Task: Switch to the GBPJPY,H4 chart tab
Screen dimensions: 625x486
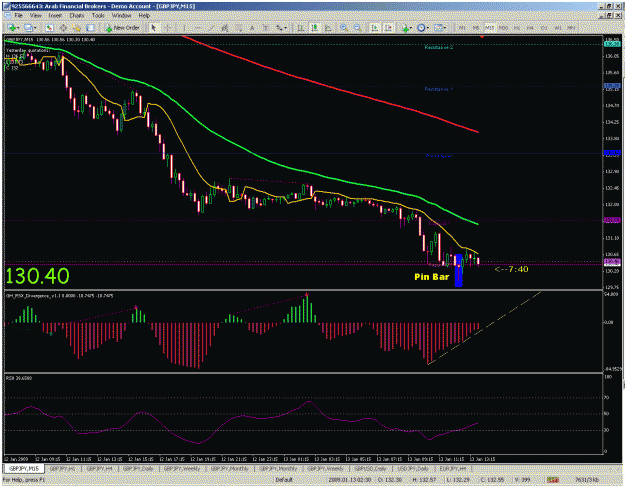Action: point(99,469)
